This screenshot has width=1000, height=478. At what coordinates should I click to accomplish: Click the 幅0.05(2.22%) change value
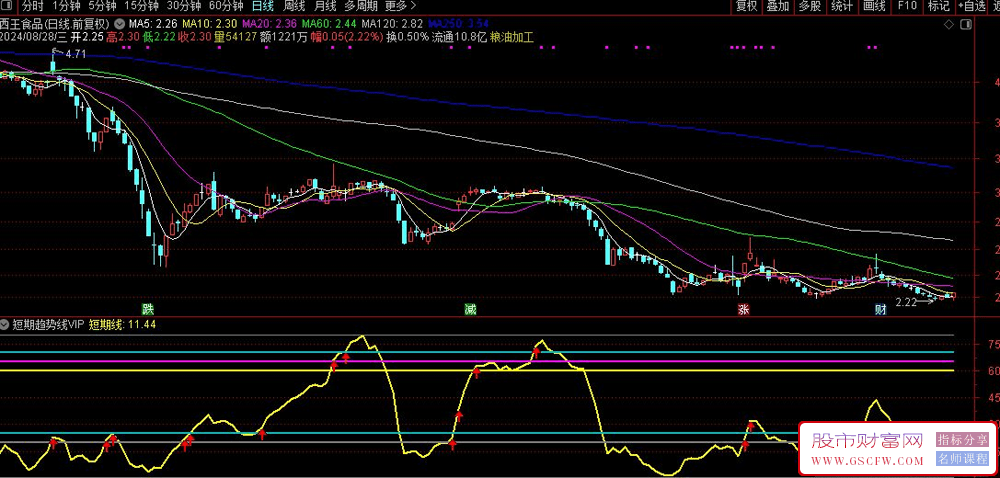[x=347, y=37]
